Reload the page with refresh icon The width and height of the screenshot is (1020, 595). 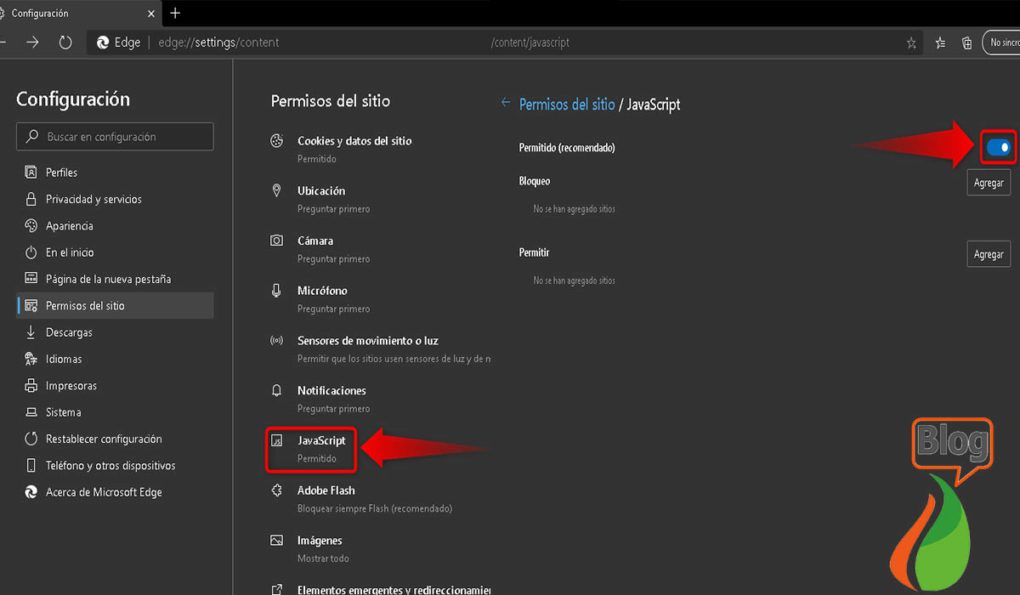(x=65, y=43)
